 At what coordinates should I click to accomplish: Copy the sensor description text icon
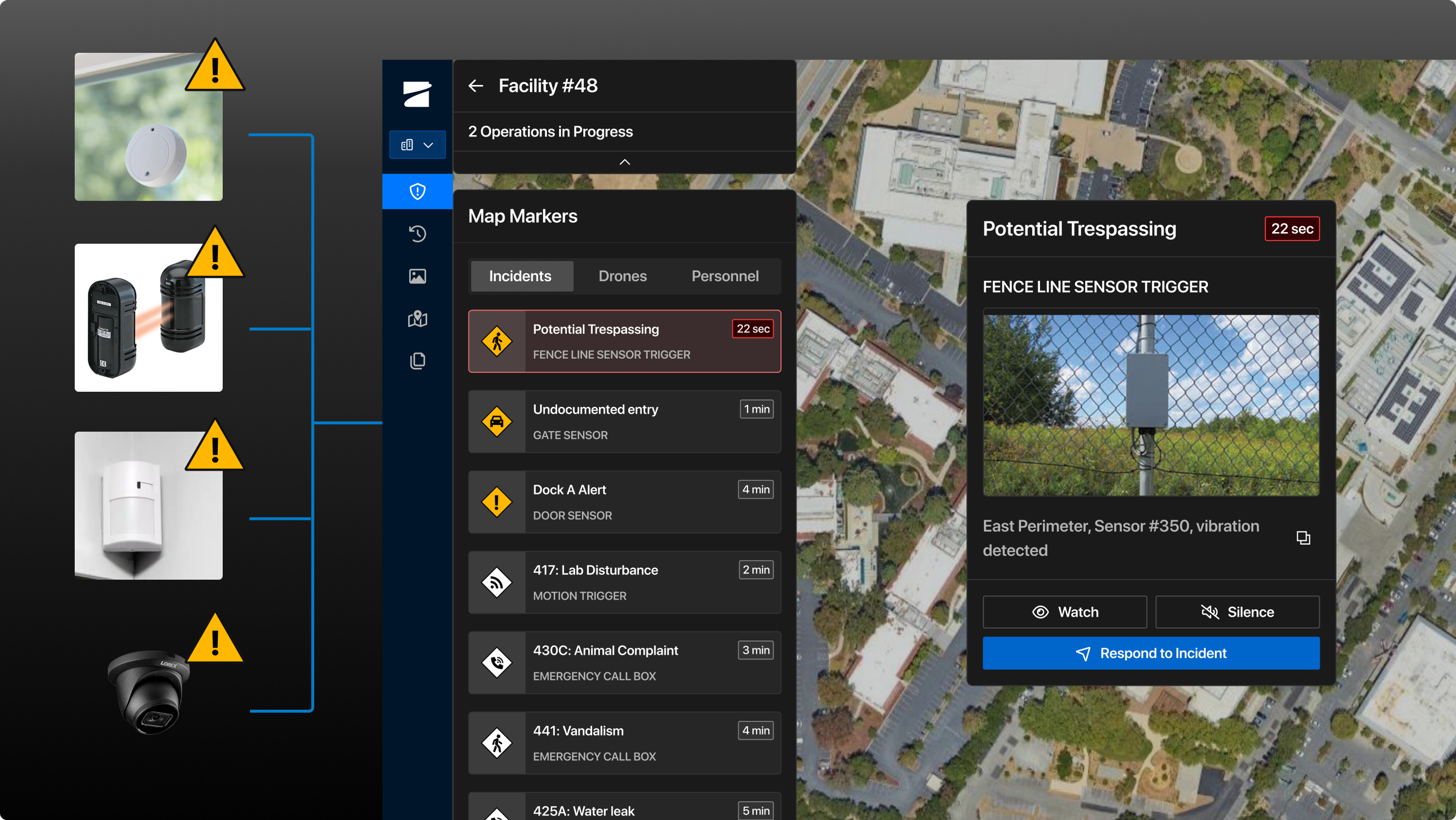point(1303,538)
